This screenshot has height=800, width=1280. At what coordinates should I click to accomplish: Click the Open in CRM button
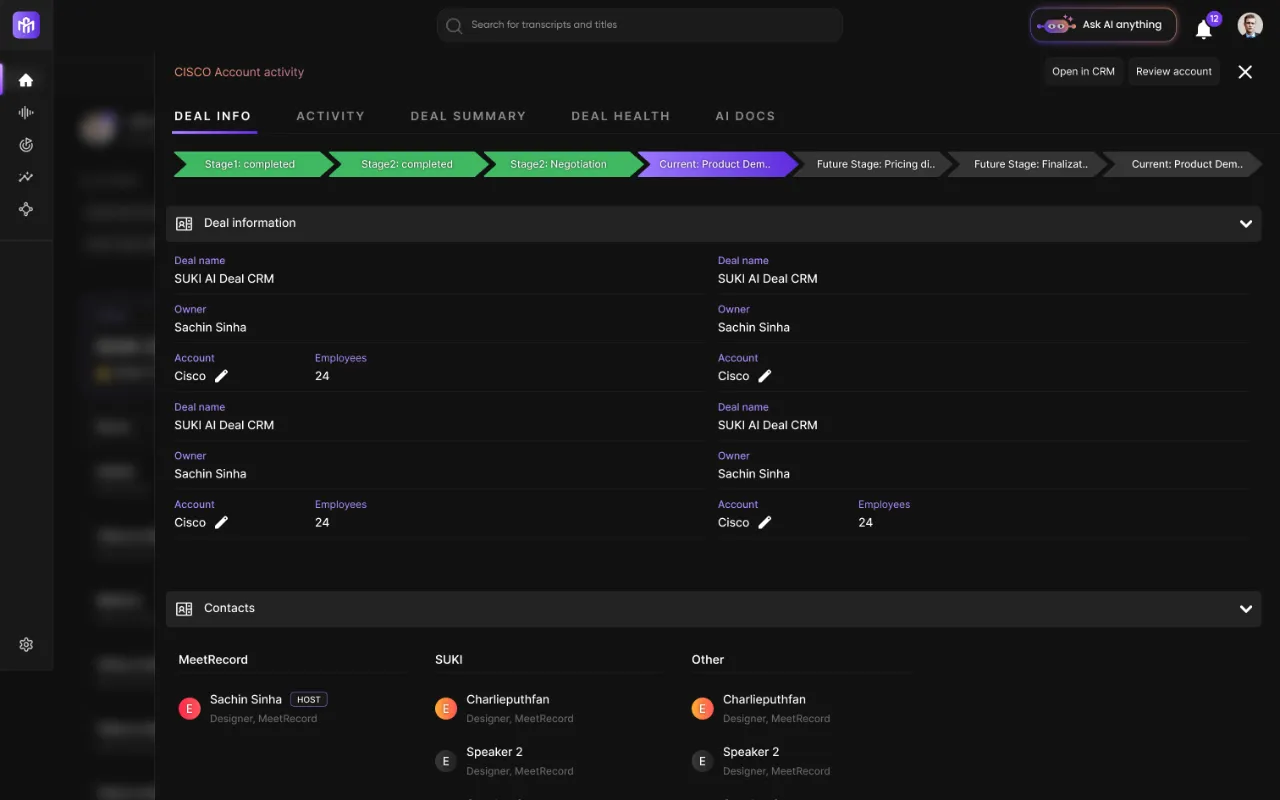1083,72
